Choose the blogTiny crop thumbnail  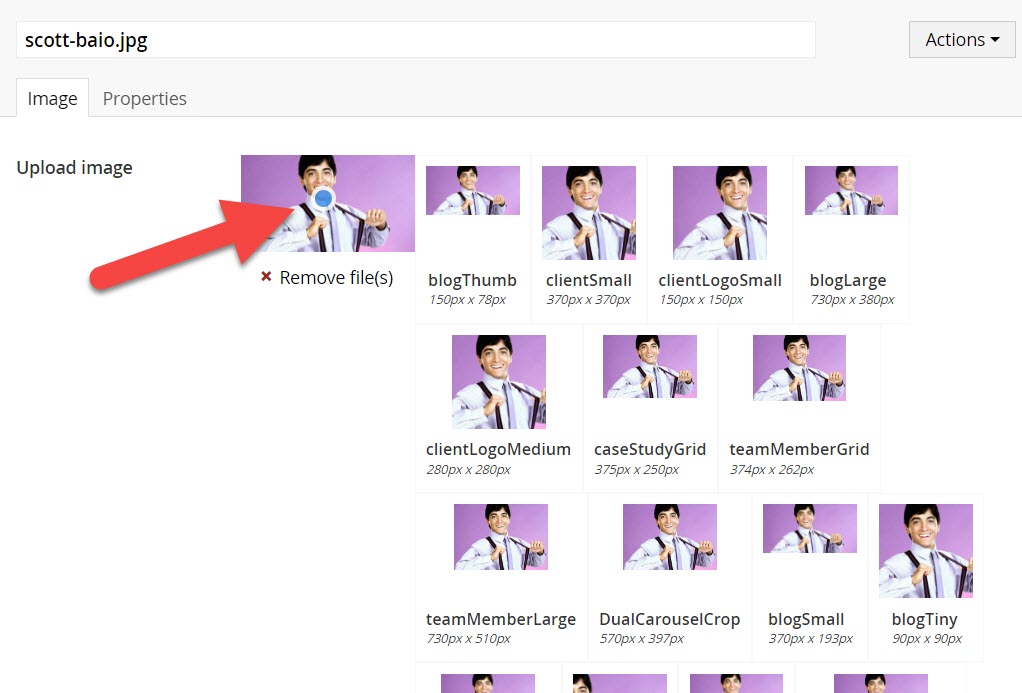pyautogui.click(x=925, y=551)
